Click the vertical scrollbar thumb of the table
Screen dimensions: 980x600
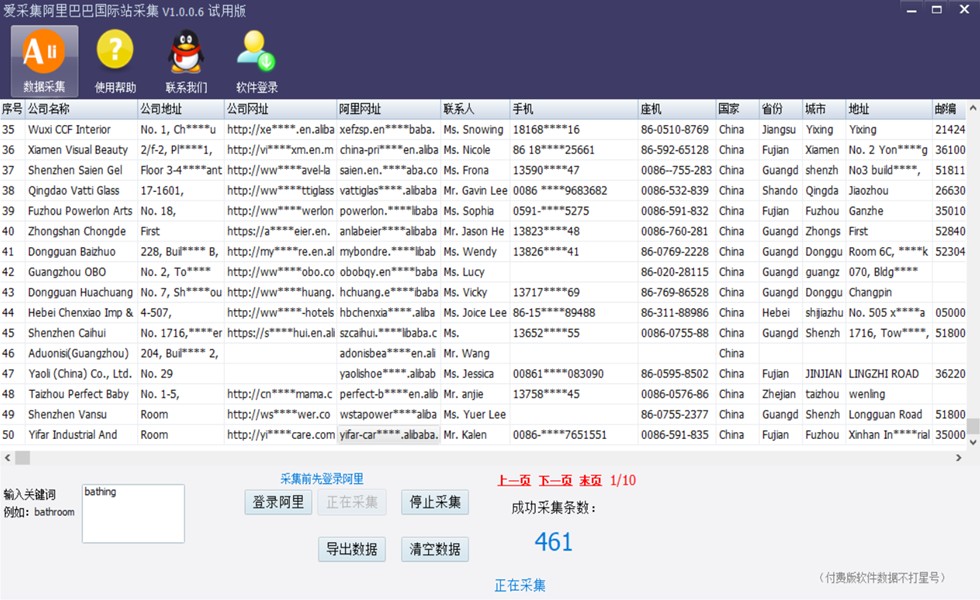click(972, 426)
